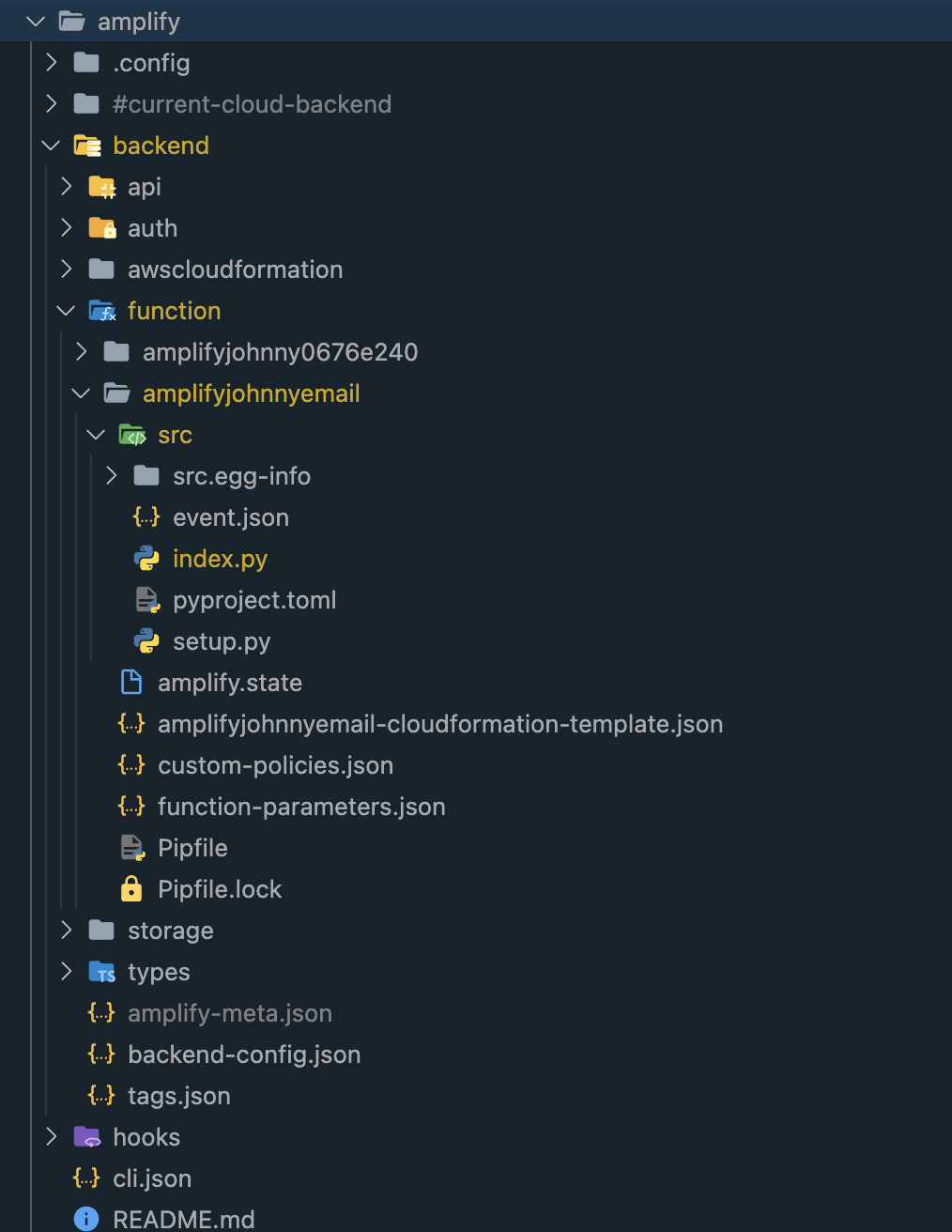Click the auth folder icon

tap(101, 227)
